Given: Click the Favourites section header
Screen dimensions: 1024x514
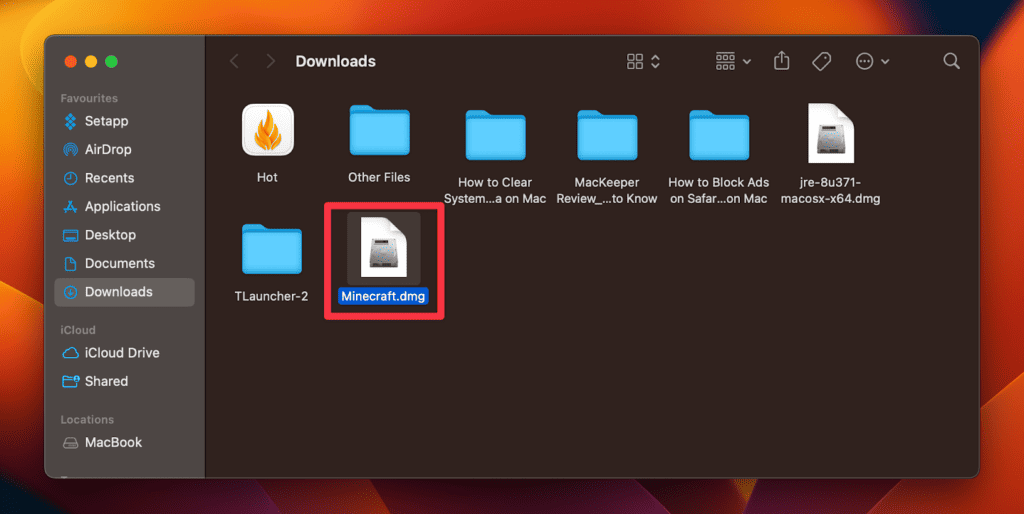Looking at the screenshot, I should pyautogui.click(x=89, y=99).
